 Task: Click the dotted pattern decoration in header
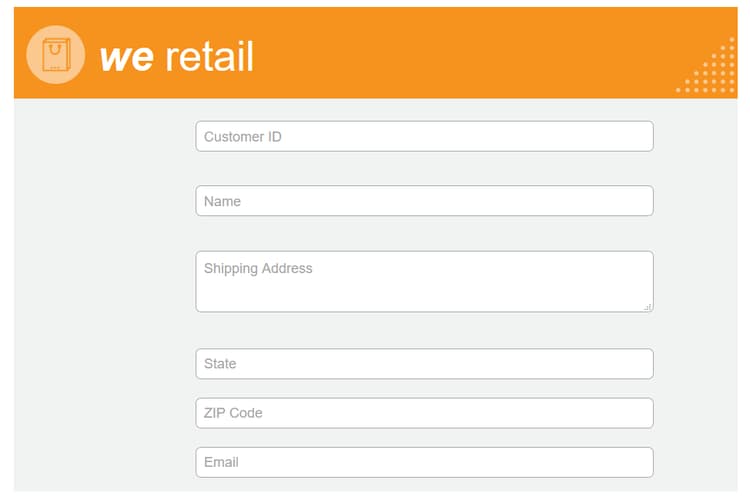[x=706, y=65]
